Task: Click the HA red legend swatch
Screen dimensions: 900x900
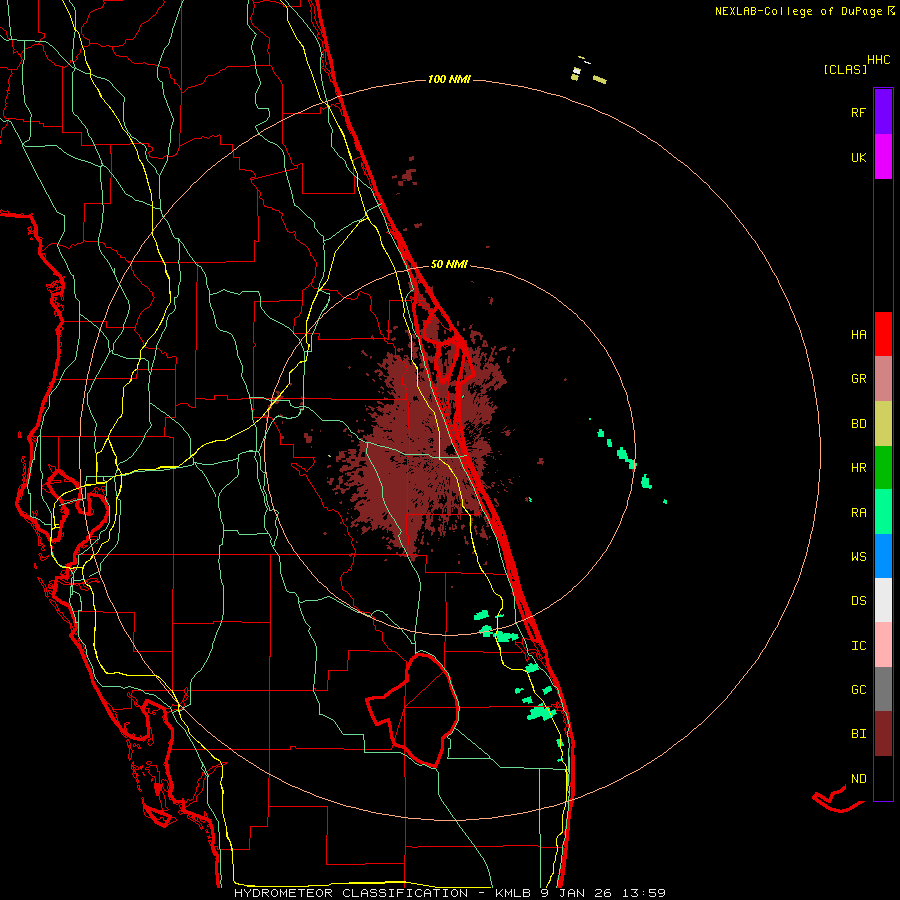Action: [883, 334]
